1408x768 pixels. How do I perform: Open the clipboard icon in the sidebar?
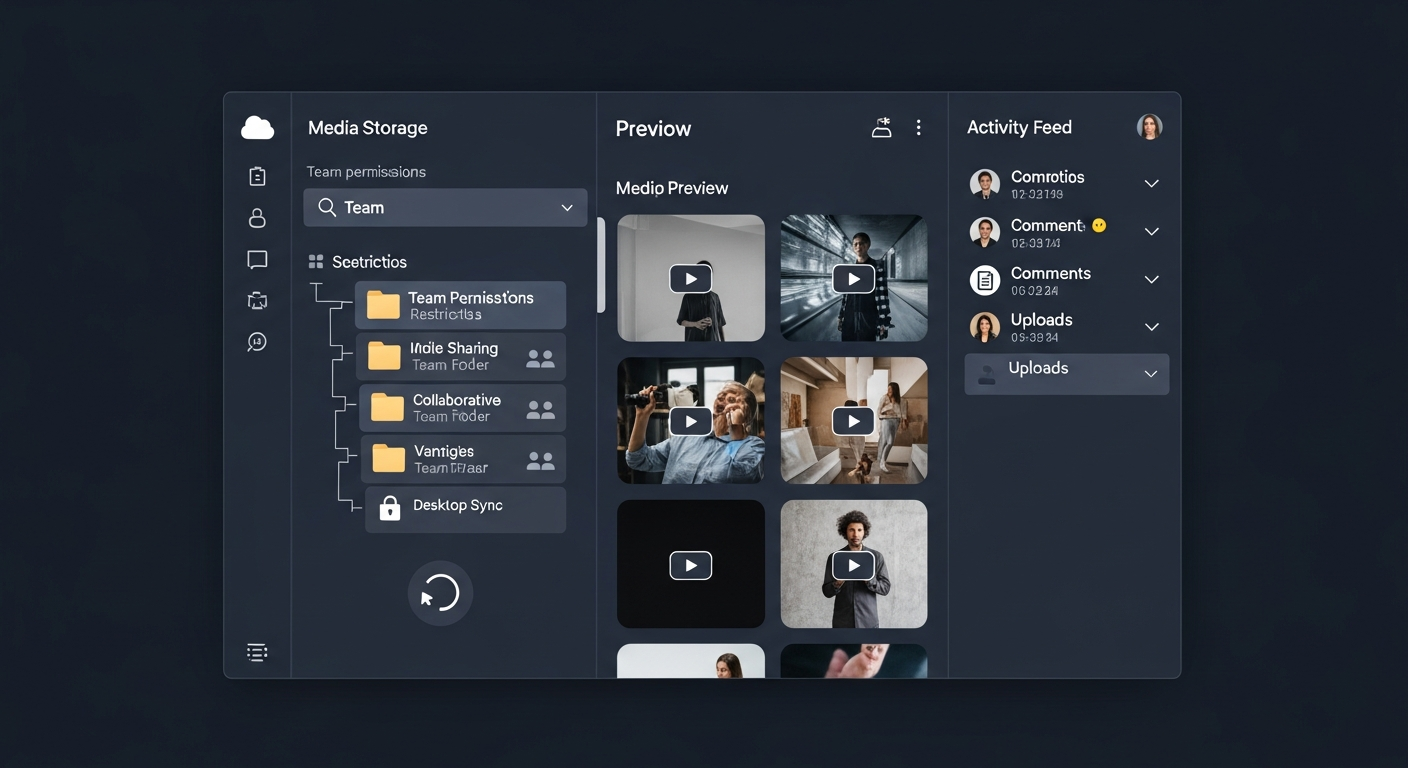click(257, 176)
